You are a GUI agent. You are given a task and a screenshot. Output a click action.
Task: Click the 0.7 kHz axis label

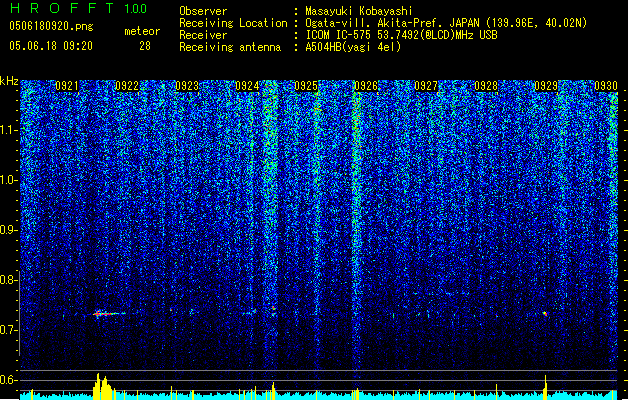click(x=9, y=330)
